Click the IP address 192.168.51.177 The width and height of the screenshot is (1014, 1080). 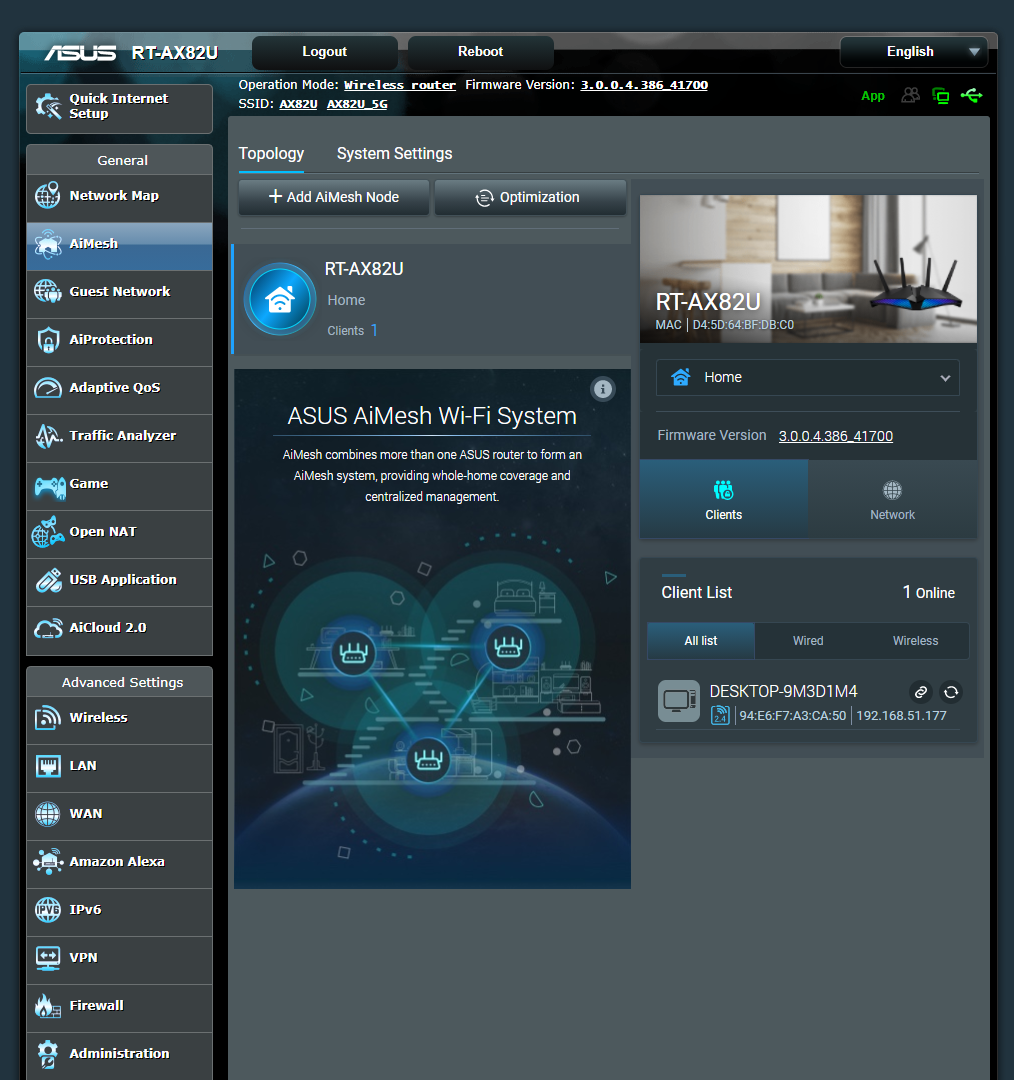[901, 716]
